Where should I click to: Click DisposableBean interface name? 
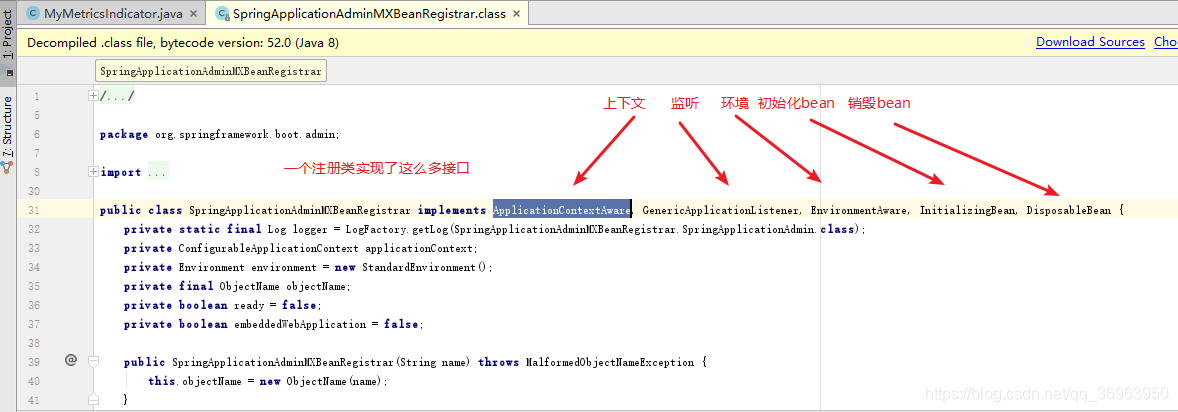pos(1068,211)
